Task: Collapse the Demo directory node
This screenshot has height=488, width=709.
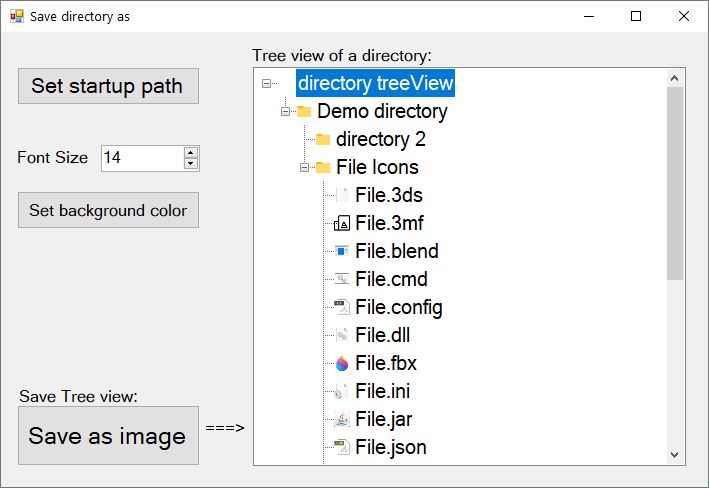Action: point(285,111)
